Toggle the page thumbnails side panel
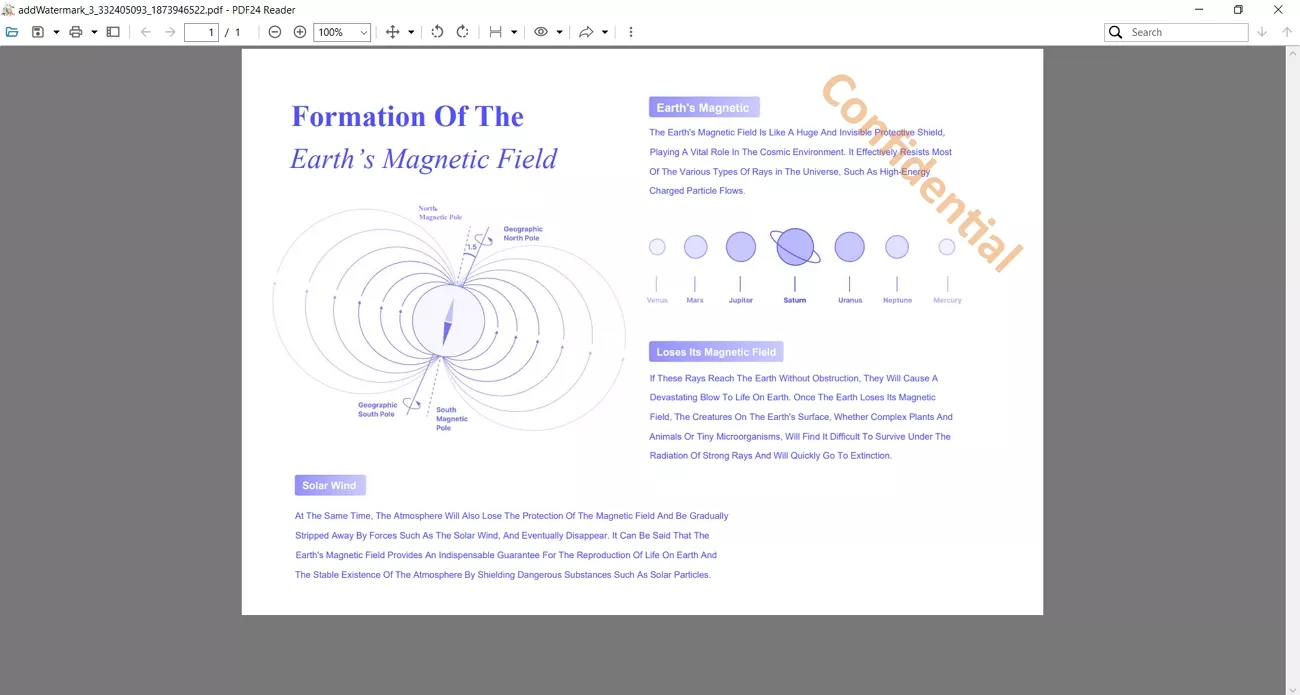 pos(113,31)
